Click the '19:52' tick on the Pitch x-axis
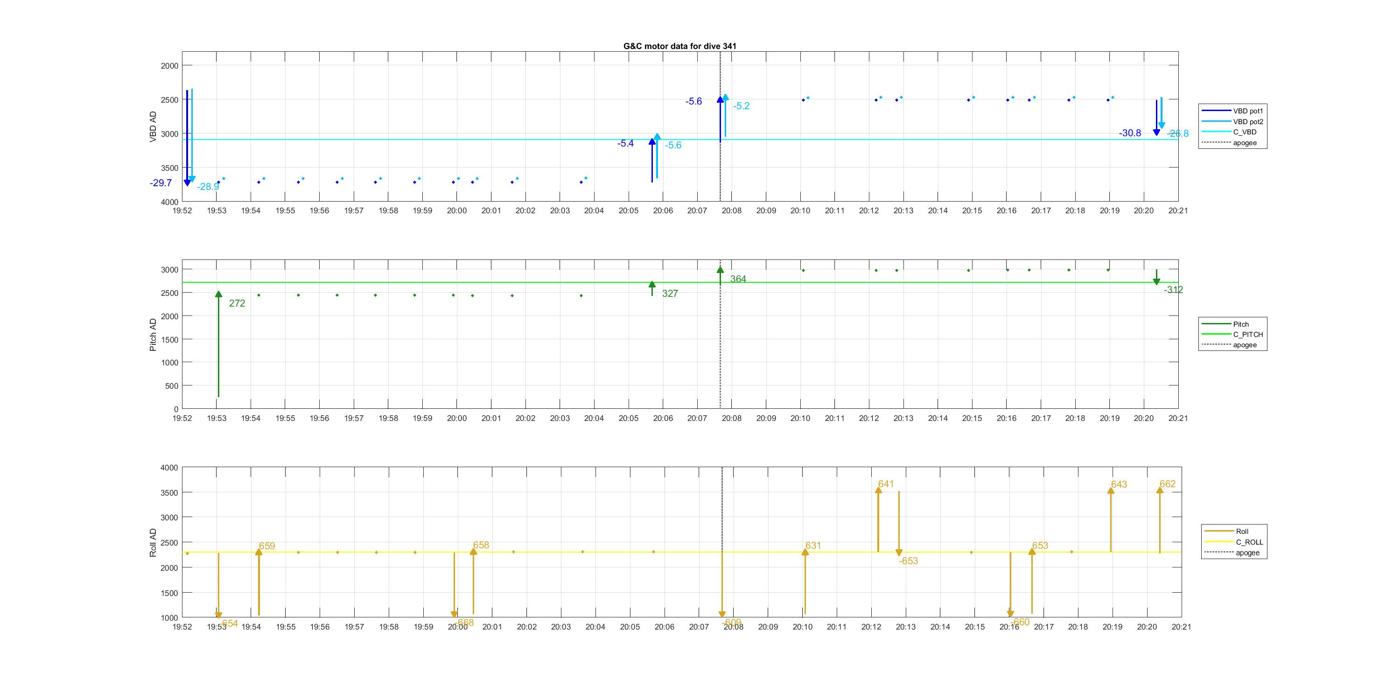Viewport: 1400px width, 693px height. coord(182,419)
